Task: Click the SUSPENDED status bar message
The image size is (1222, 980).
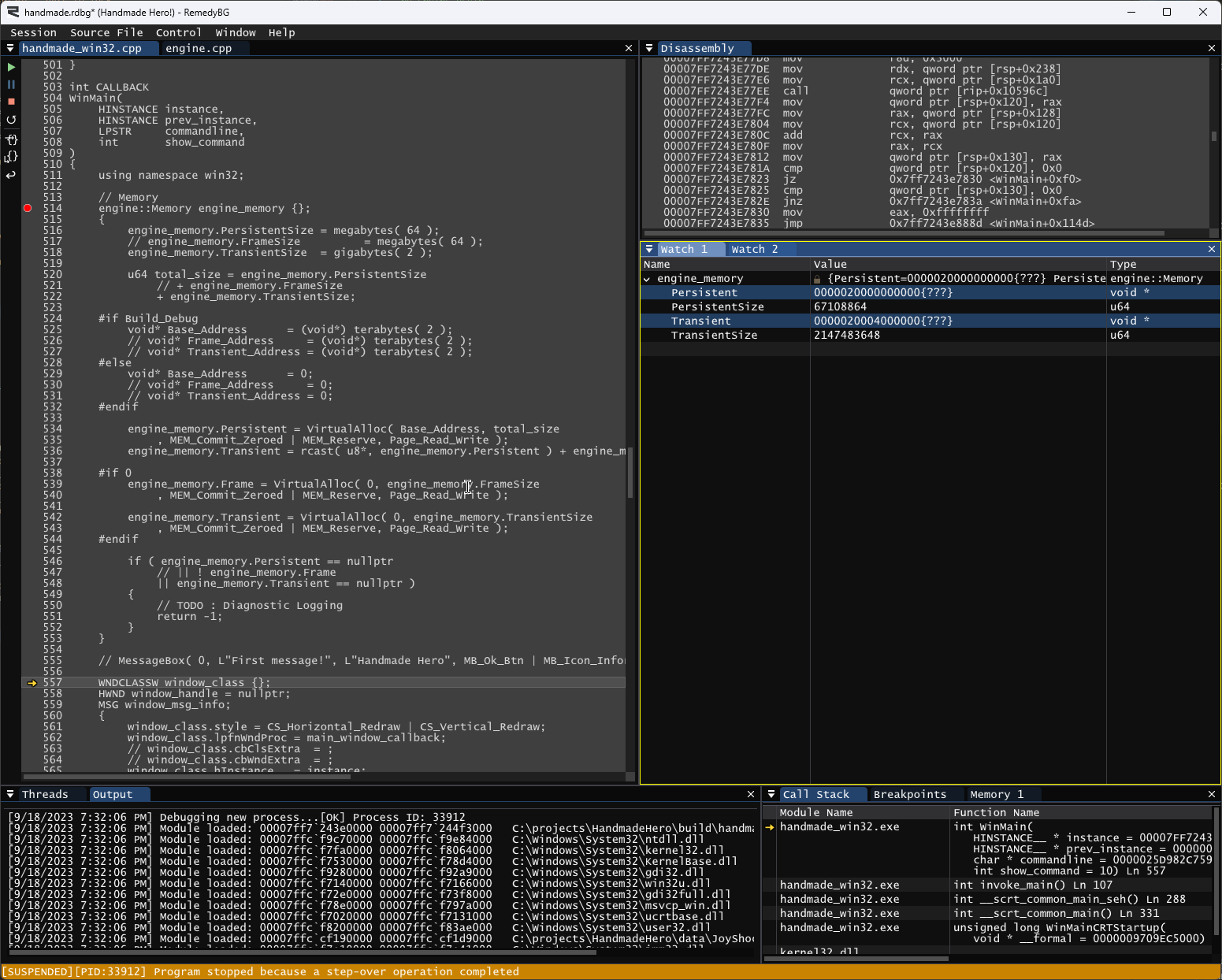Action: click(262, 972)
